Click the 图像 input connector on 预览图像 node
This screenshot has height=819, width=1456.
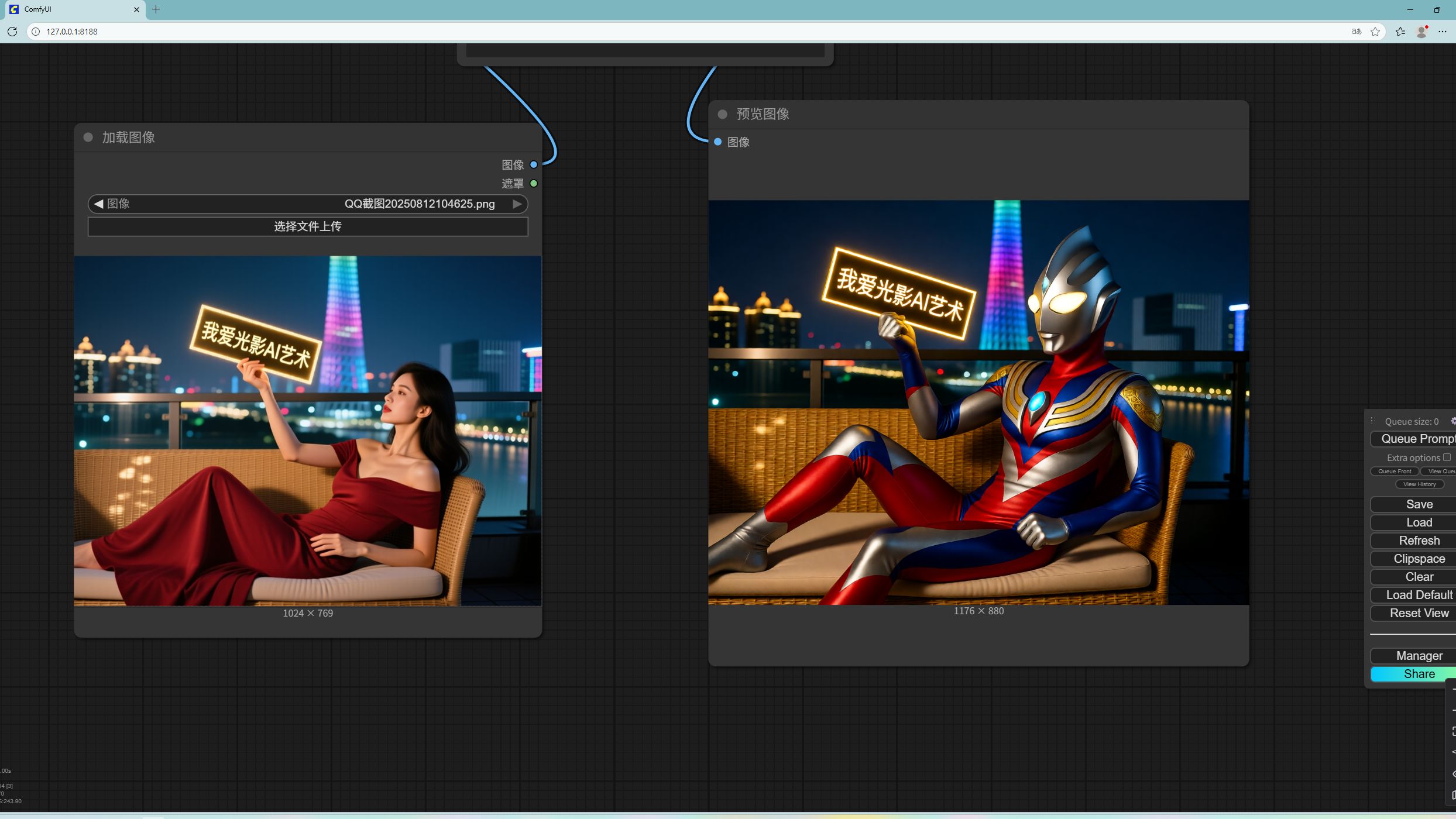pos(718,142)
